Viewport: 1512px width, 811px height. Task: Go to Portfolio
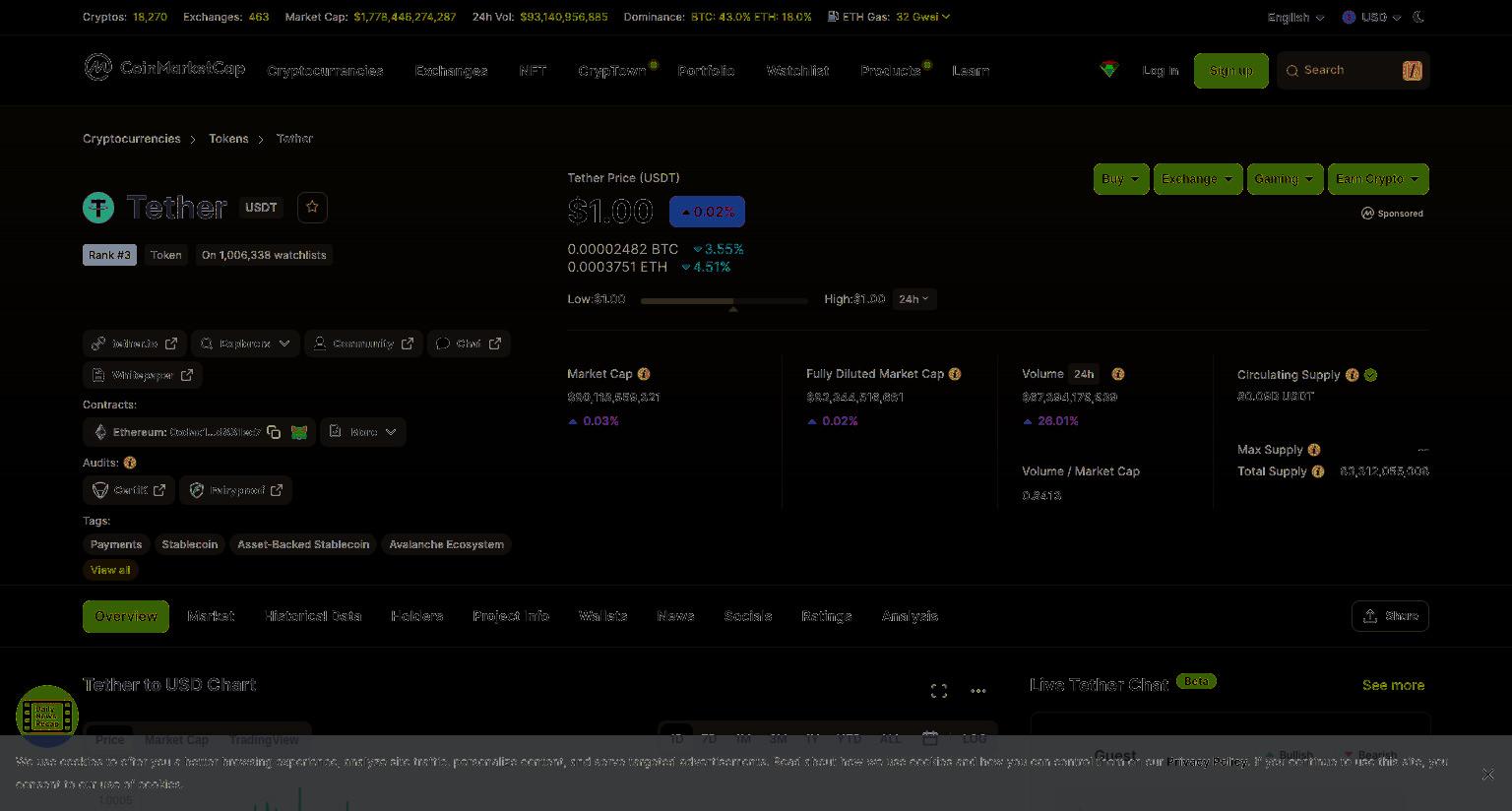[706, 71]
